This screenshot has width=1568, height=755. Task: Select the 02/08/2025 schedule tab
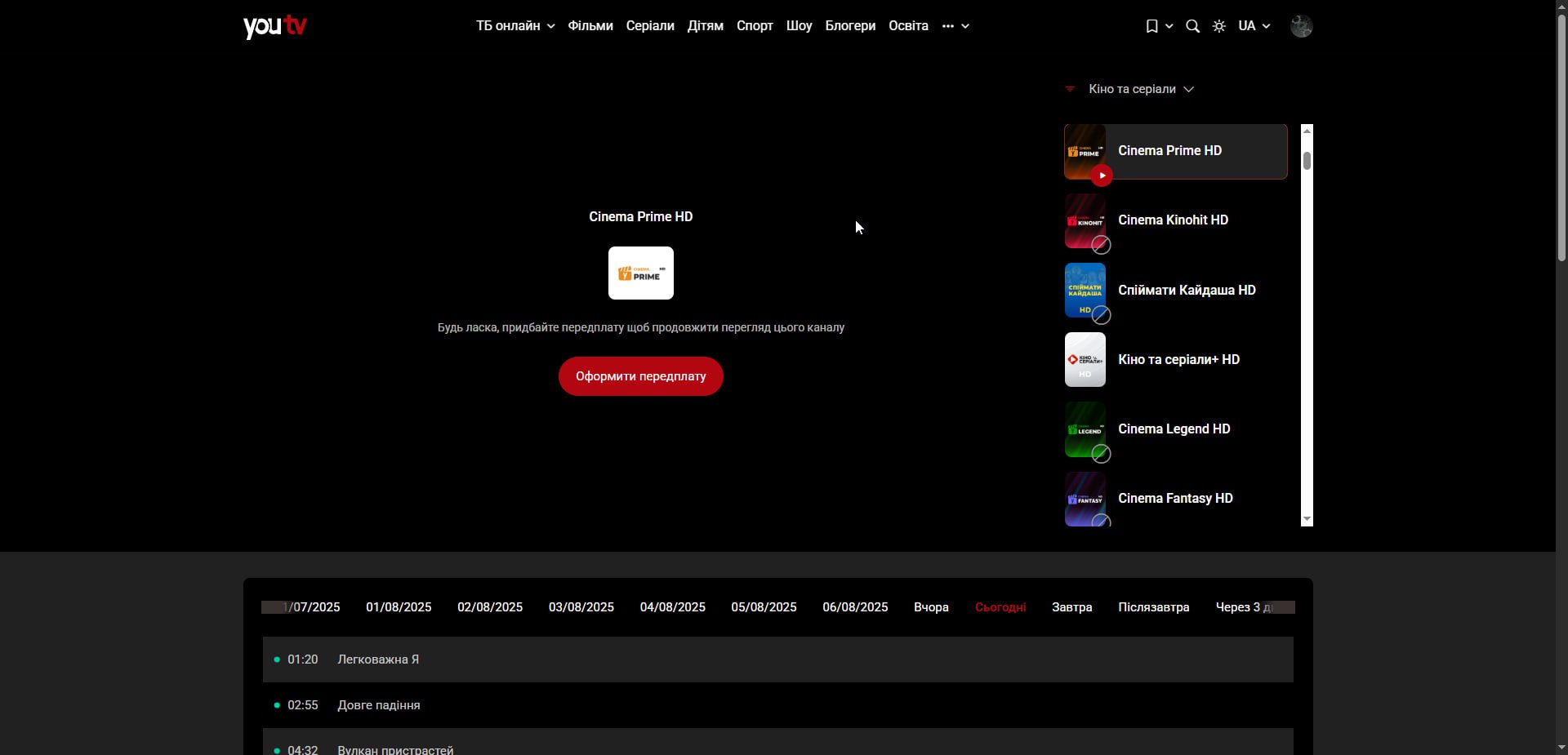(x=490, y=607)
